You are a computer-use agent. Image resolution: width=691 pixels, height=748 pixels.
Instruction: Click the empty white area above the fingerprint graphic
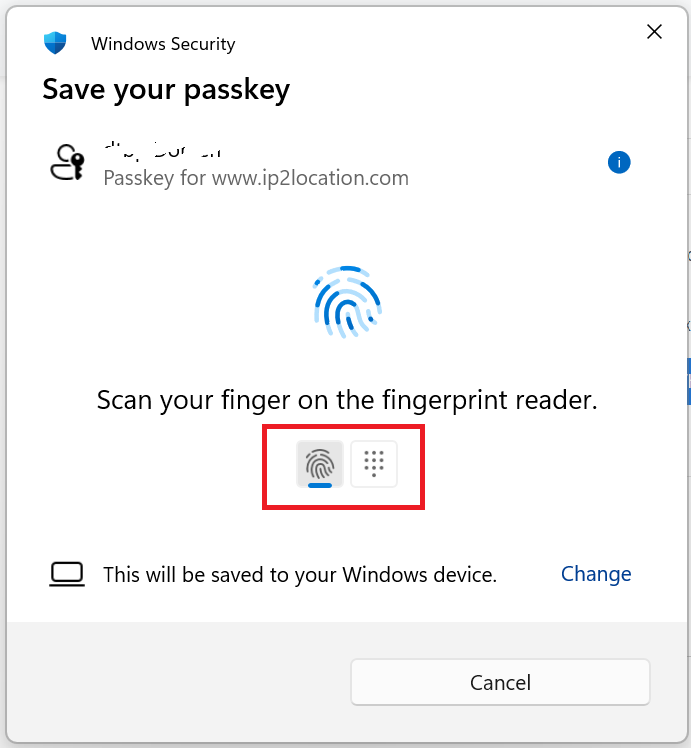347,231
